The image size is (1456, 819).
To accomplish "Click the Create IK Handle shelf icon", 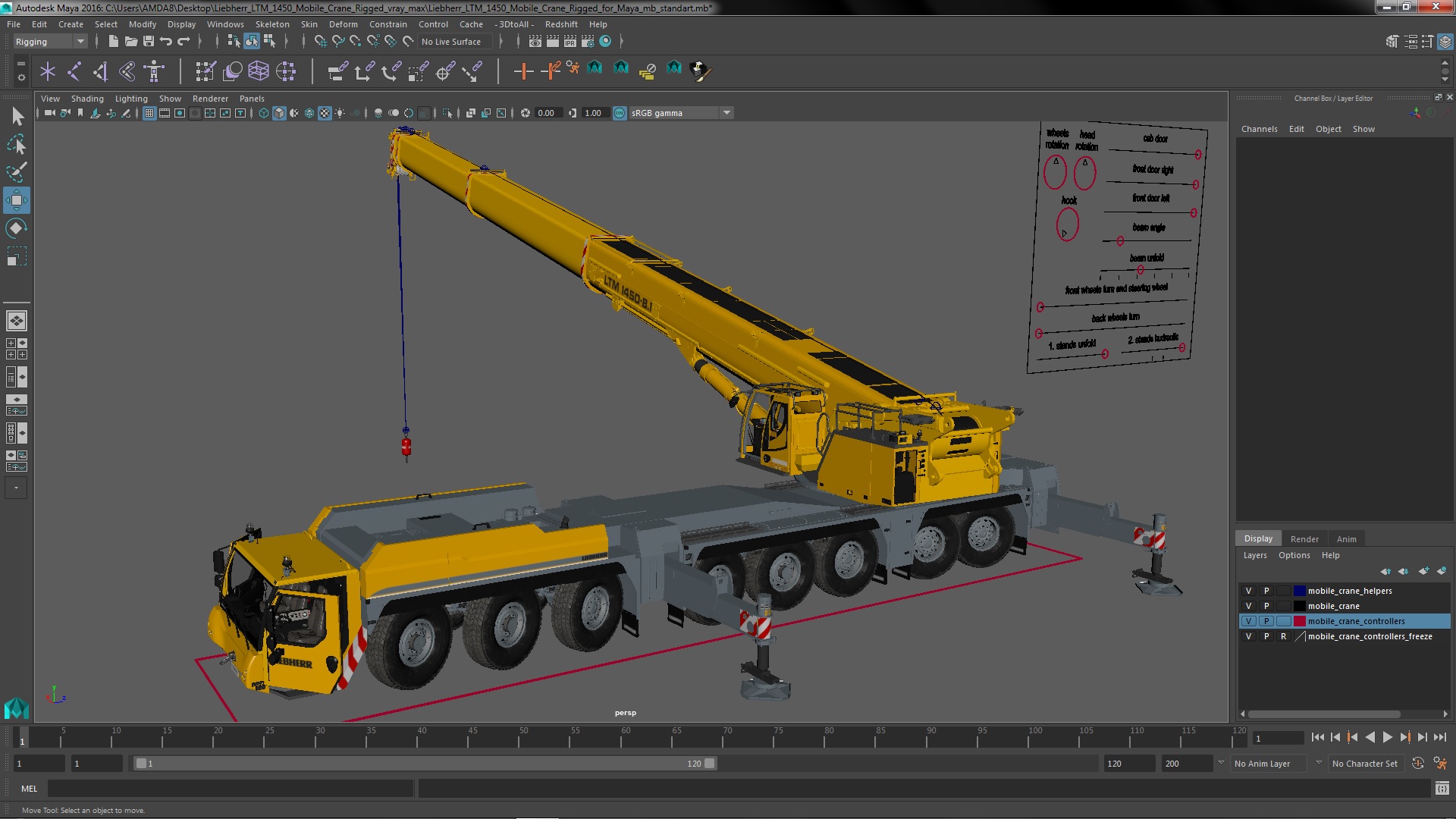I will point(101,71).
